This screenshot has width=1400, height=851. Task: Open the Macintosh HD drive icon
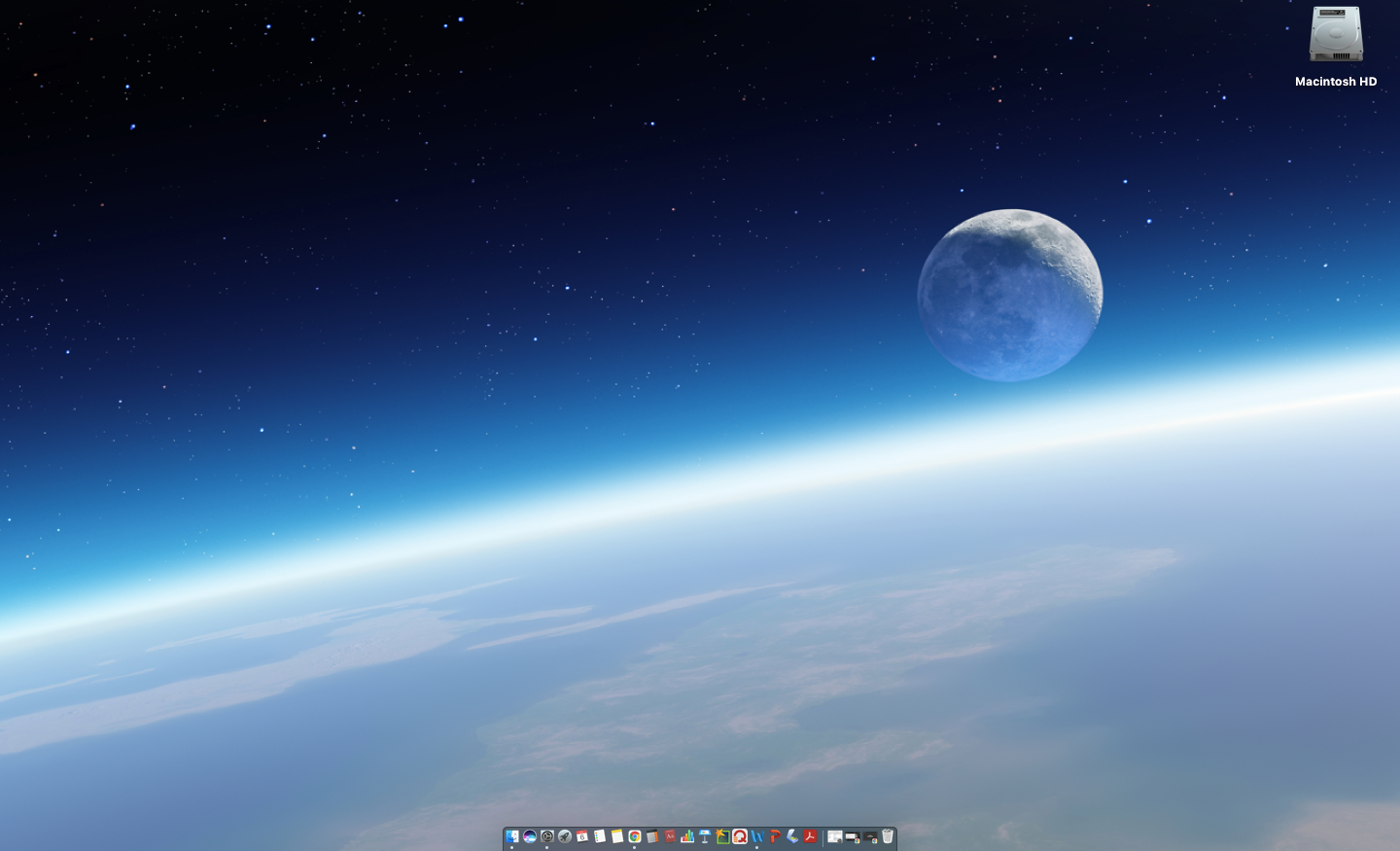1336,35
